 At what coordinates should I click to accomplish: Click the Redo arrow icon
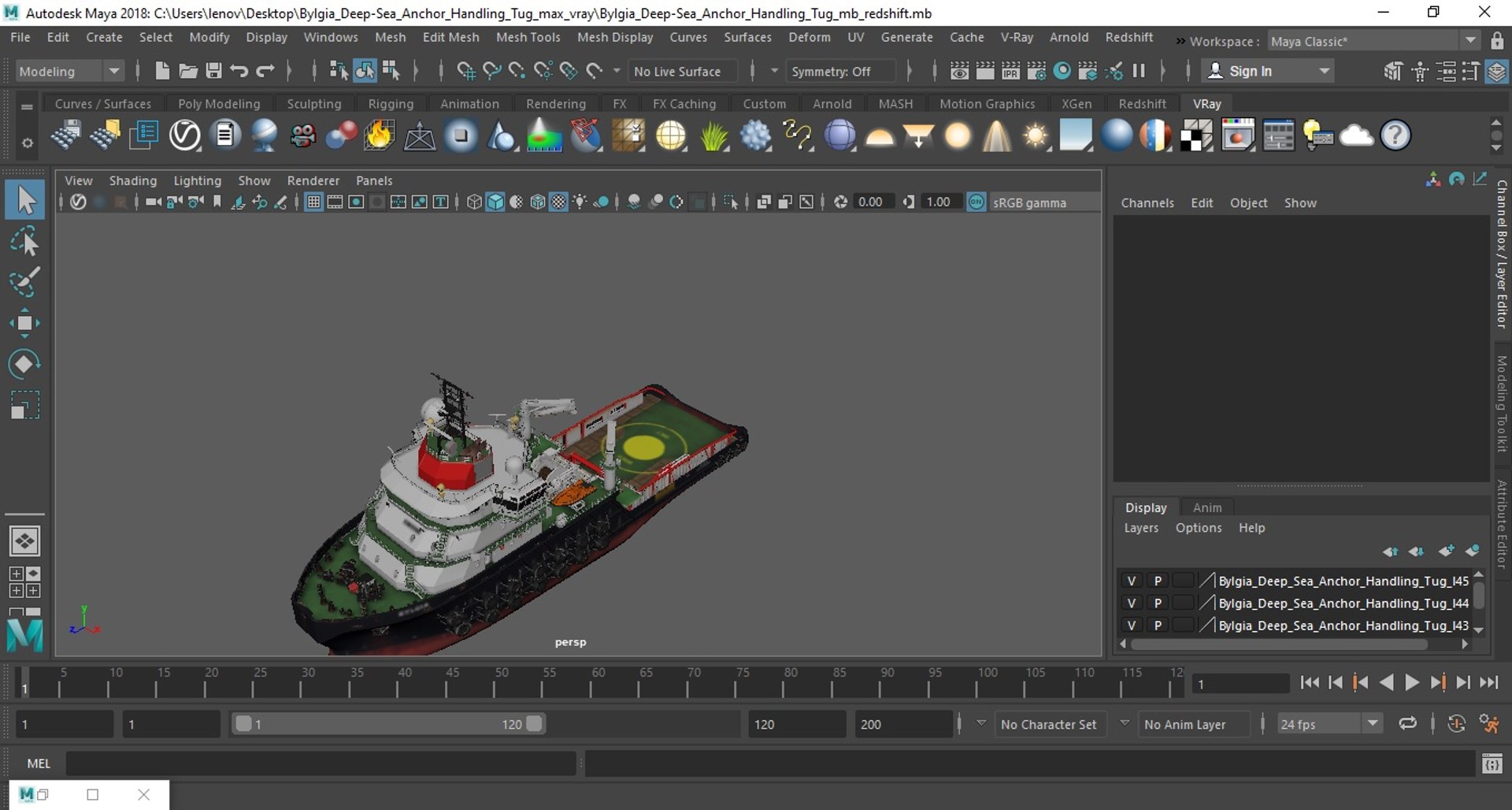265,71
